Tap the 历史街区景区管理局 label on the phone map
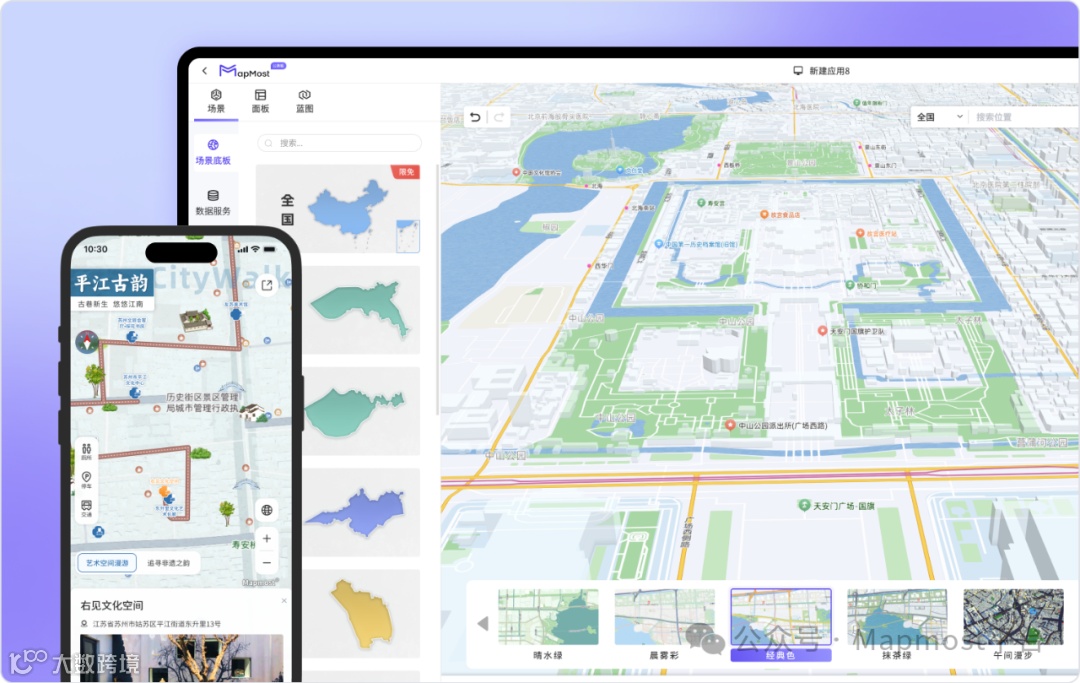This screenshot has width=1080, height=683. click(201, 403)
